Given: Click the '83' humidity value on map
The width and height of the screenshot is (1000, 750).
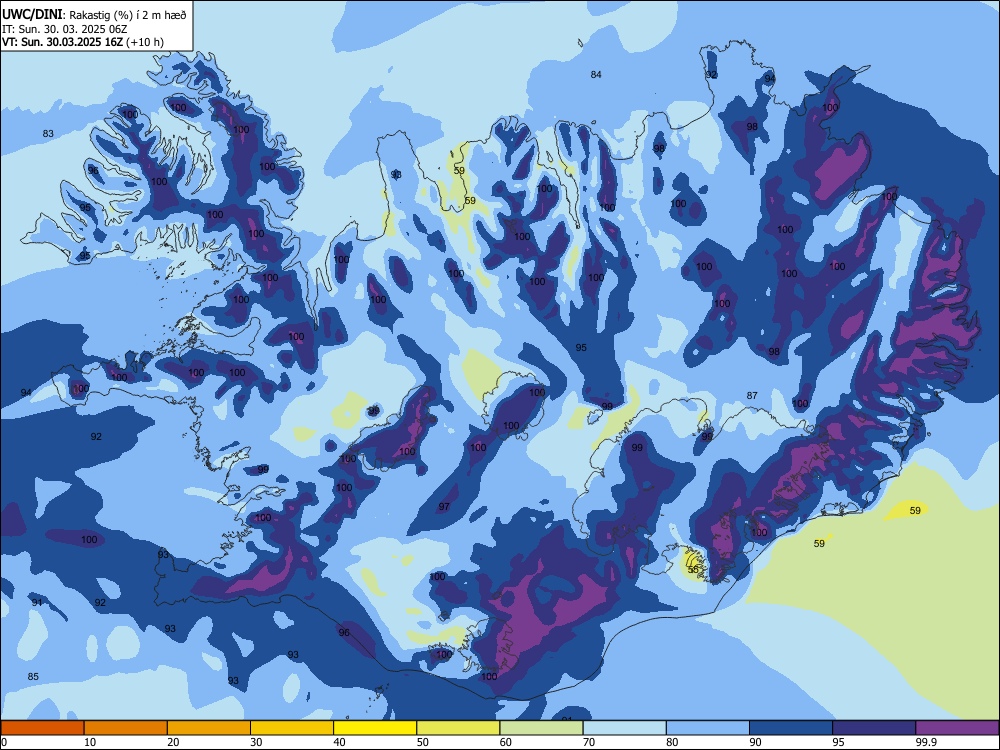Looking at the screenshot, I should click(x=48, y=133).
